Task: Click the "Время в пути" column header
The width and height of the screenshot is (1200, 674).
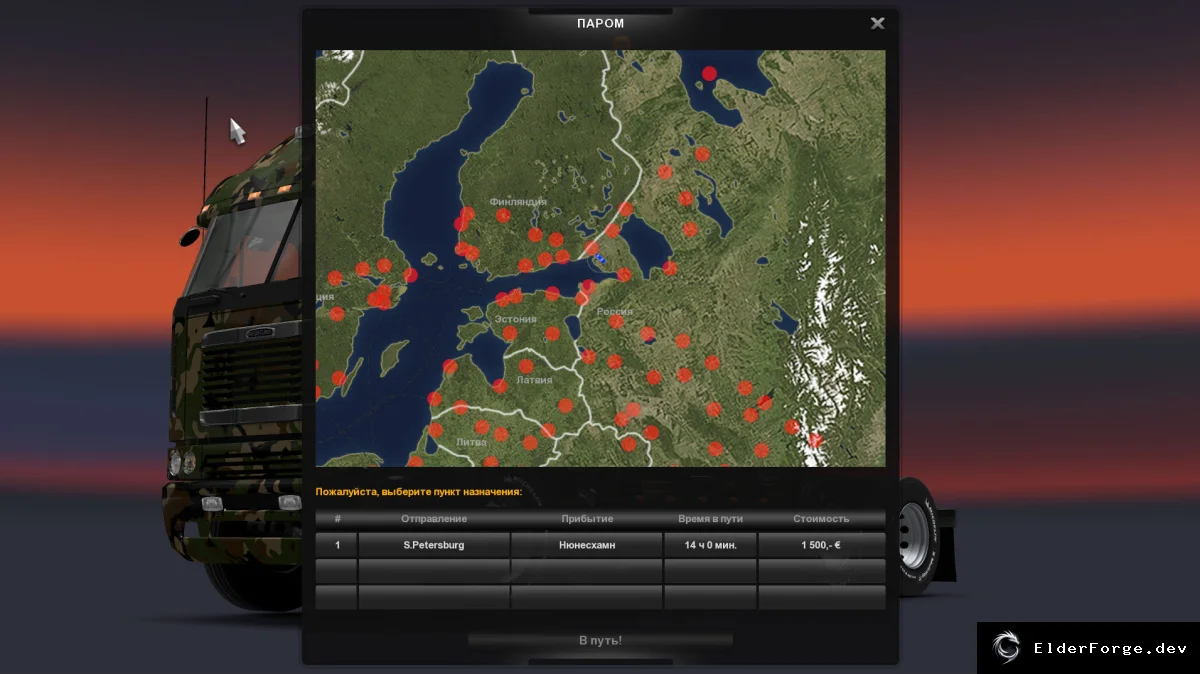Action: (710, 519)
